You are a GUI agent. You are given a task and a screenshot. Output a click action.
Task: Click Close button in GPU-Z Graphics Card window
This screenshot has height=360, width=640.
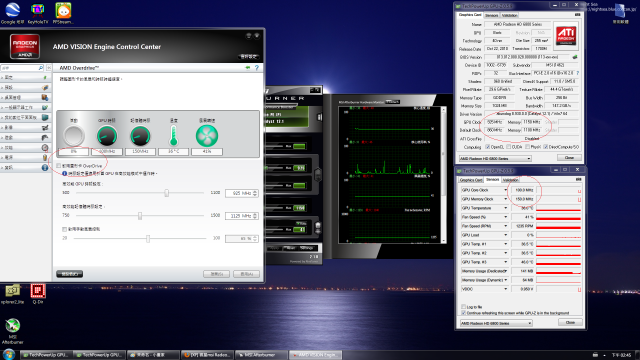point(569,158)
